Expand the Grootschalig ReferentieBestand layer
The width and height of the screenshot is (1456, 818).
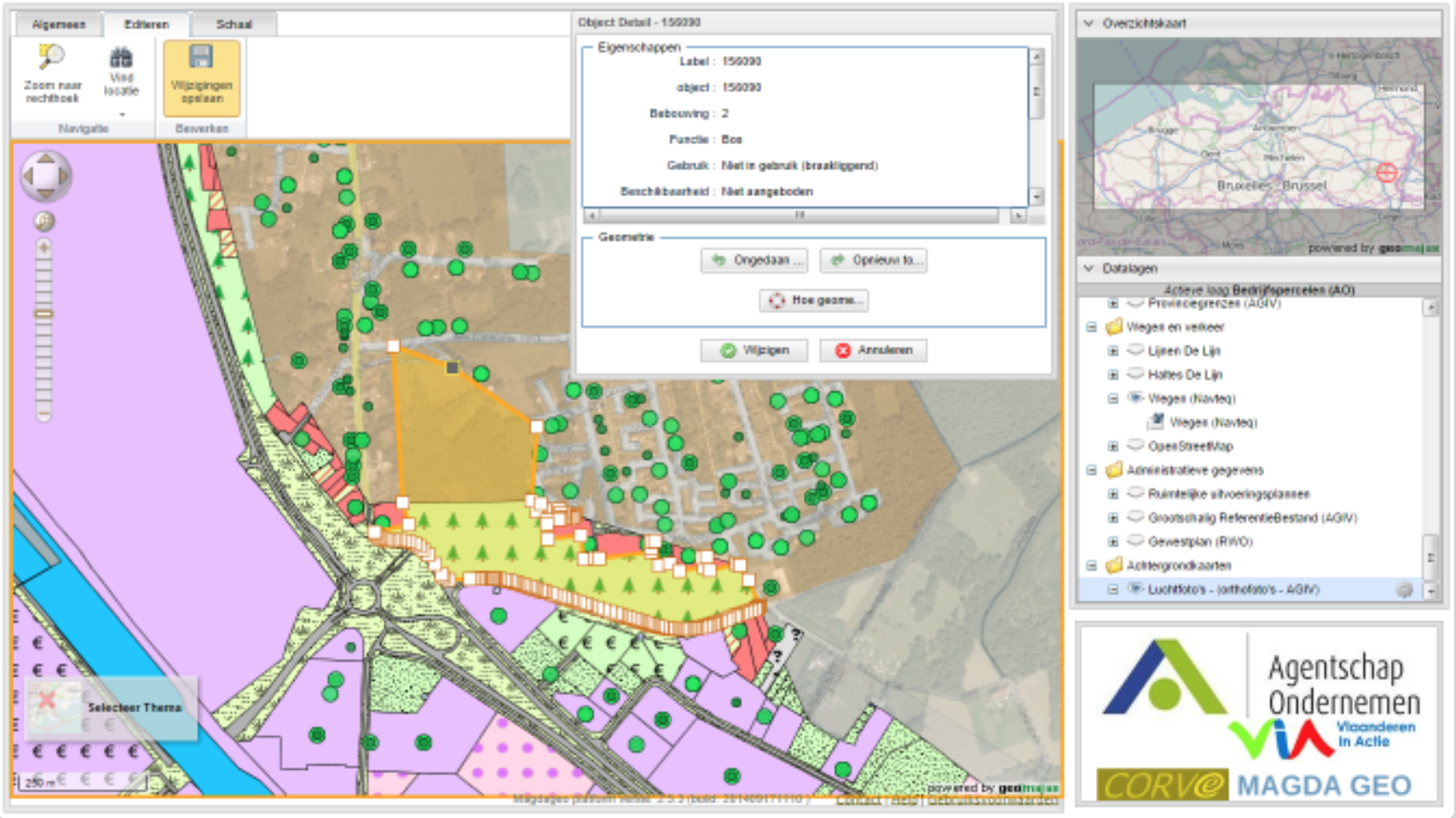(x=1113, y=518)
